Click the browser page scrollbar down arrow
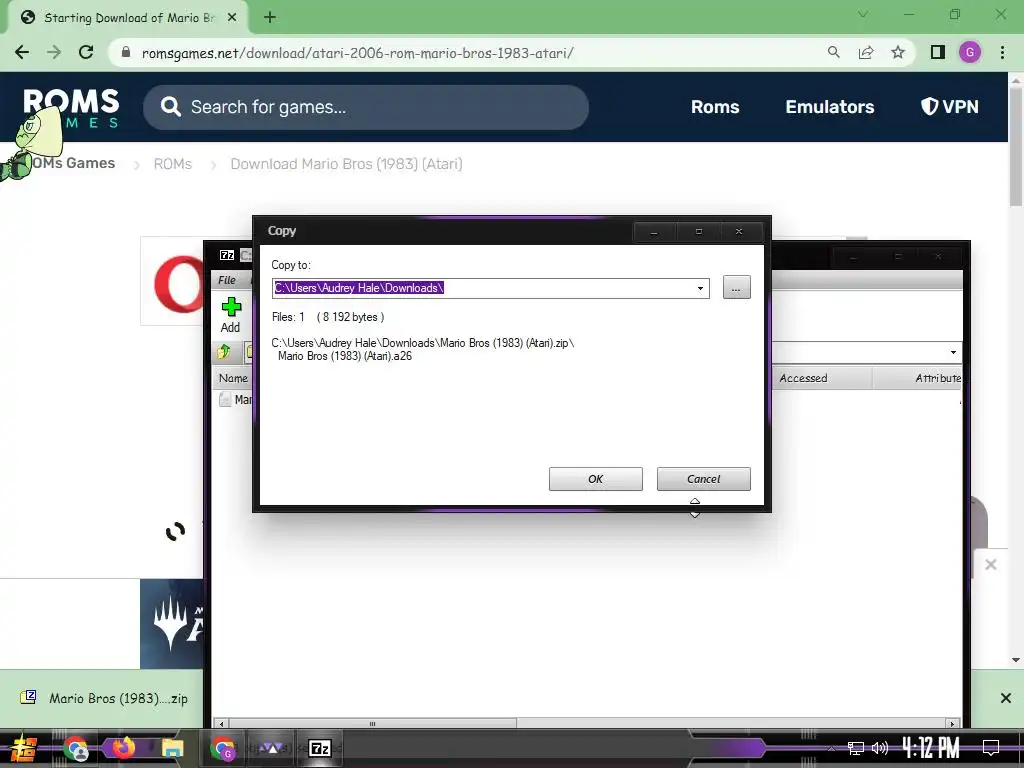 [x=1016, y=660]
